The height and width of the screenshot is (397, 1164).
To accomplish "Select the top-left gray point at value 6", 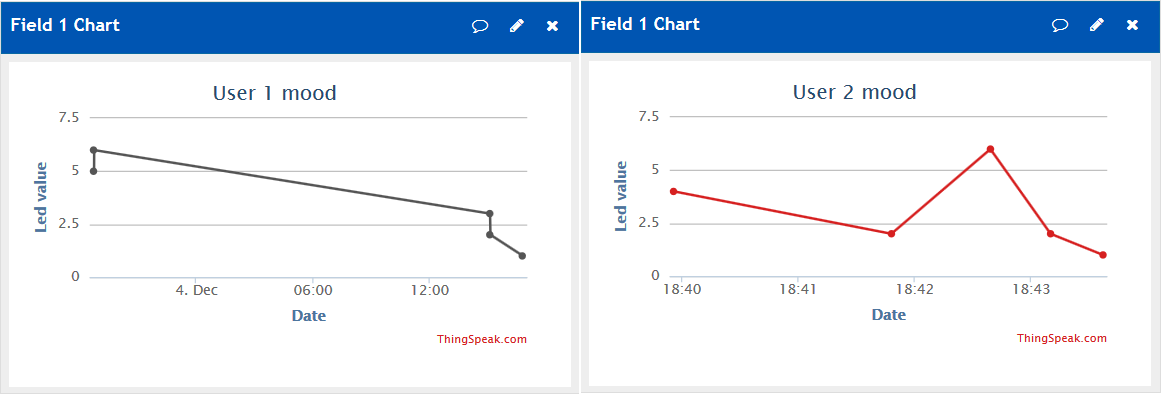I will click(94, 150).
